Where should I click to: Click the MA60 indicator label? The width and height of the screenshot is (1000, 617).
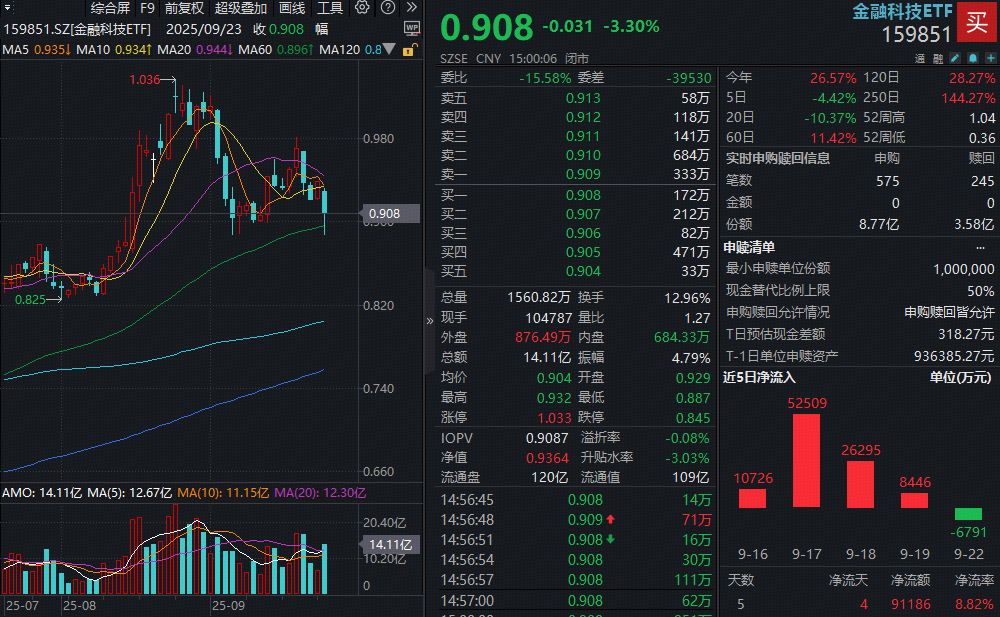click(x=255, y=50)
